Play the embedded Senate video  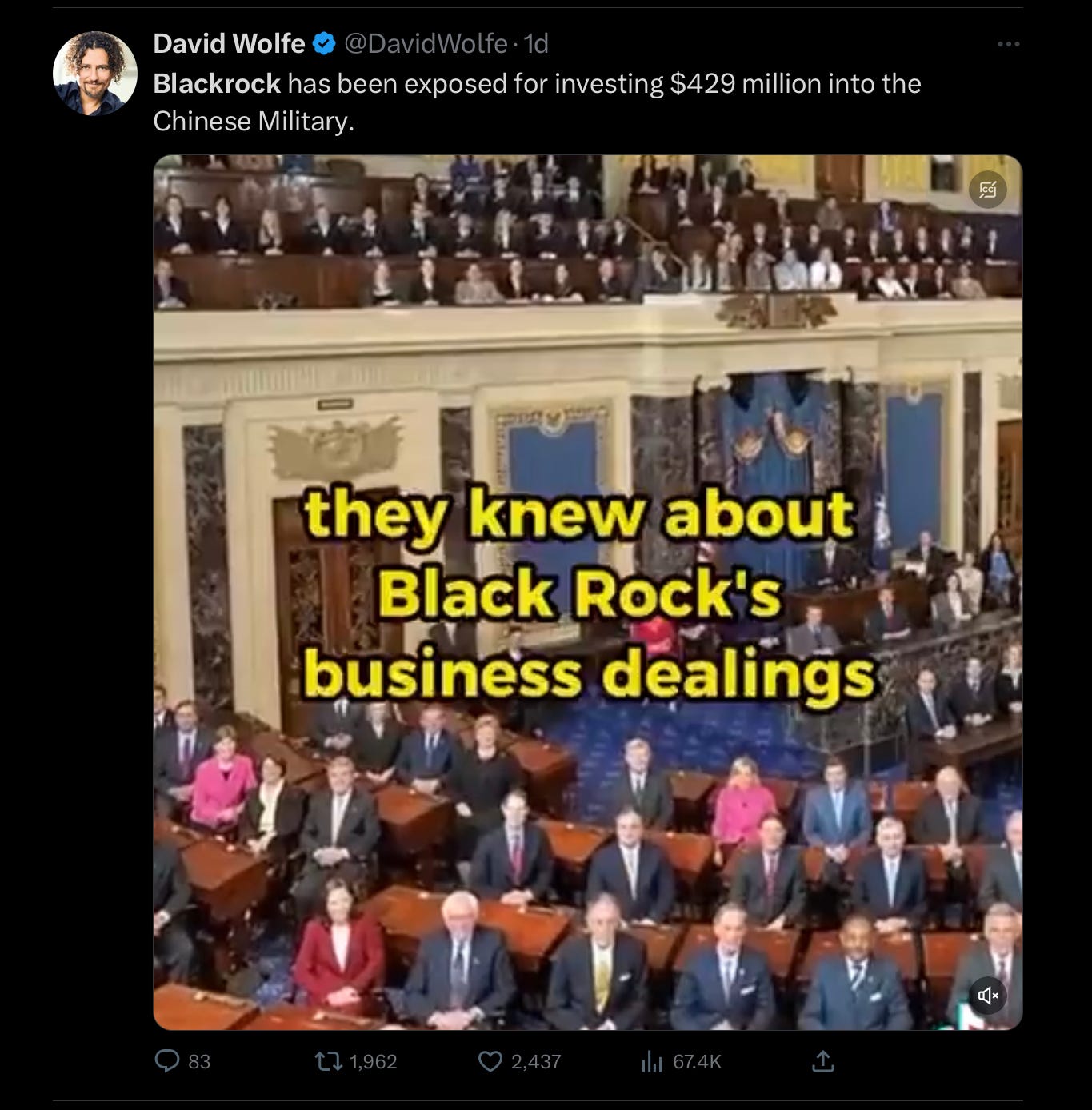[x=587, y=592]
